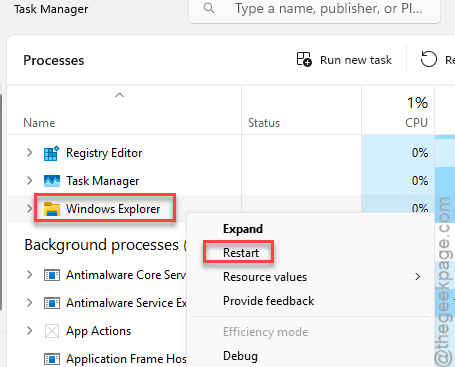
Task: Click Task Manager's 0% CPU value
Action: [x=420, y=181]
